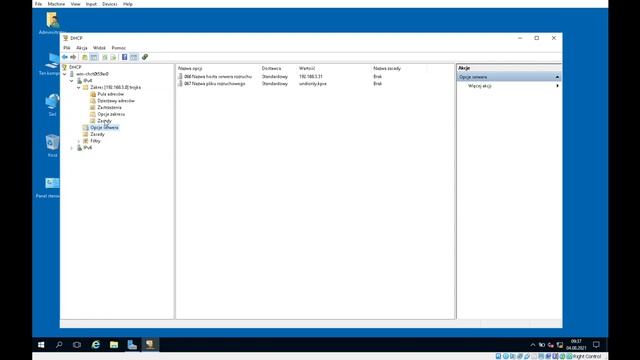Click the taskbar search magnifier
This screenshot has width=640, height=360.
click(x=59, y=345)
